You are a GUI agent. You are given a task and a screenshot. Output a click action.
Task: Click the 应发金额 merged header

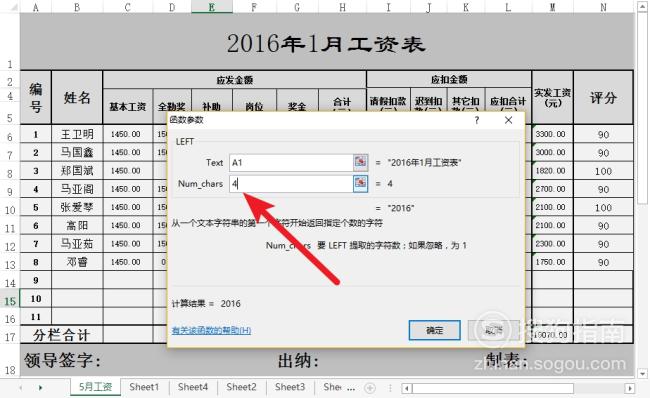click(235, 80)
